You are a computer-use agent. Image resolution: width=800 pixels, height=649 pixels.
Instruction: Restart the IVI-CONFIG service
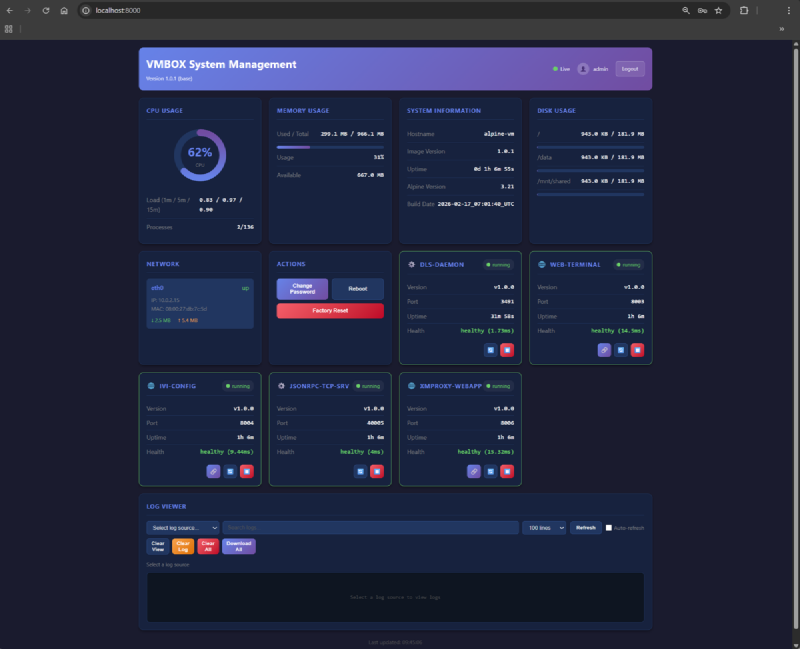point(230,471)
